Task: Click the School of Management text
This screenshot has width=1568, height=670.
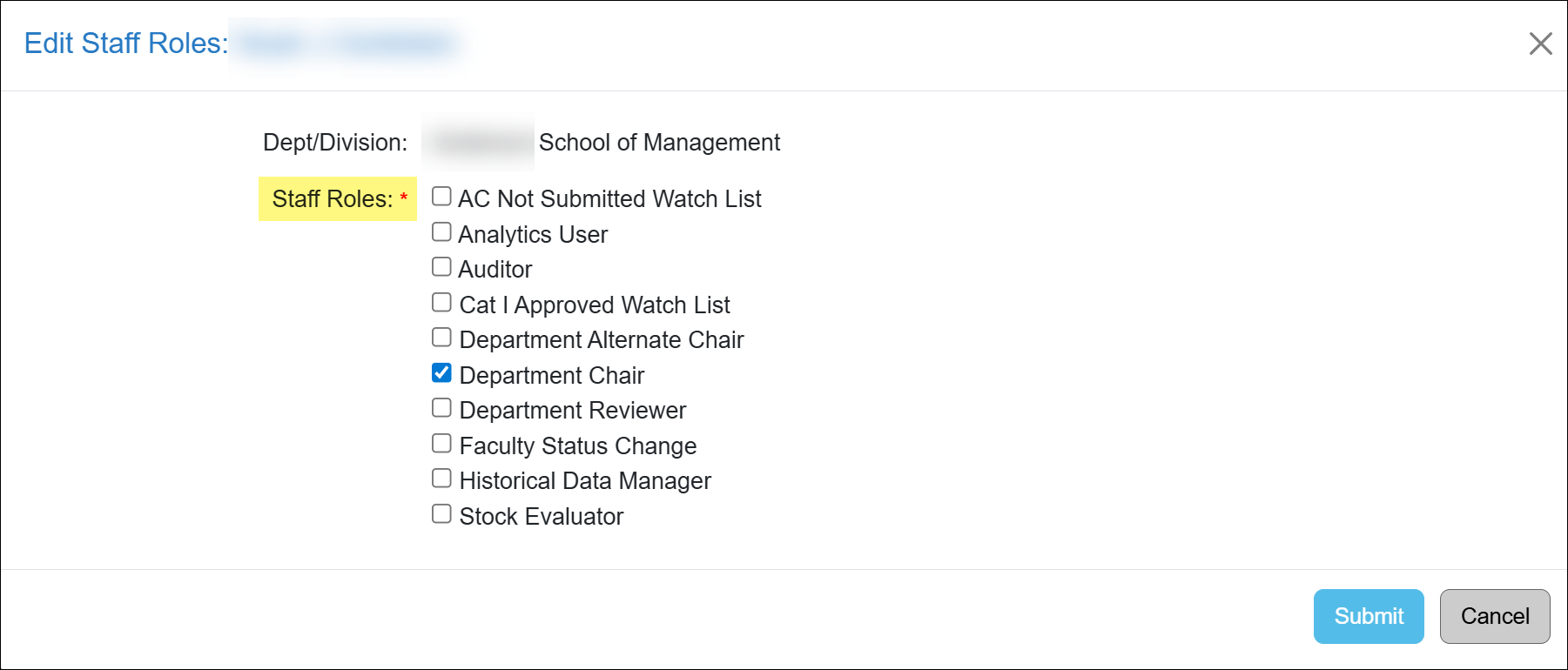Action: click(659, 143)
